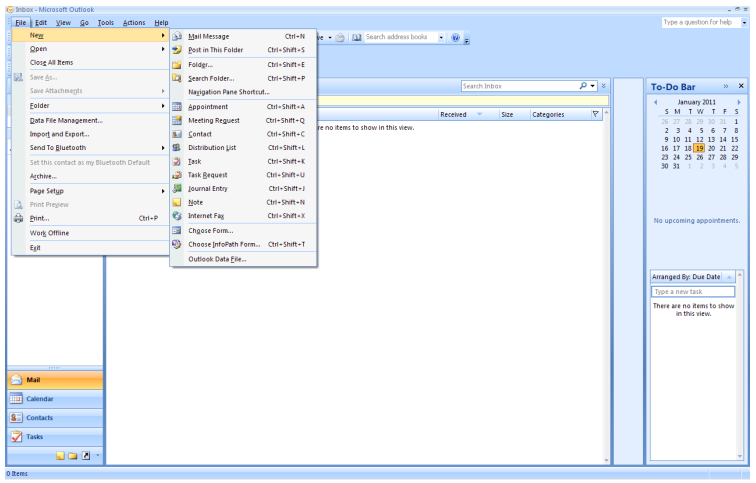The image size is (756, 483).
Task: Click the magnifier icon in Search Inbox
Action: point(583,86)
